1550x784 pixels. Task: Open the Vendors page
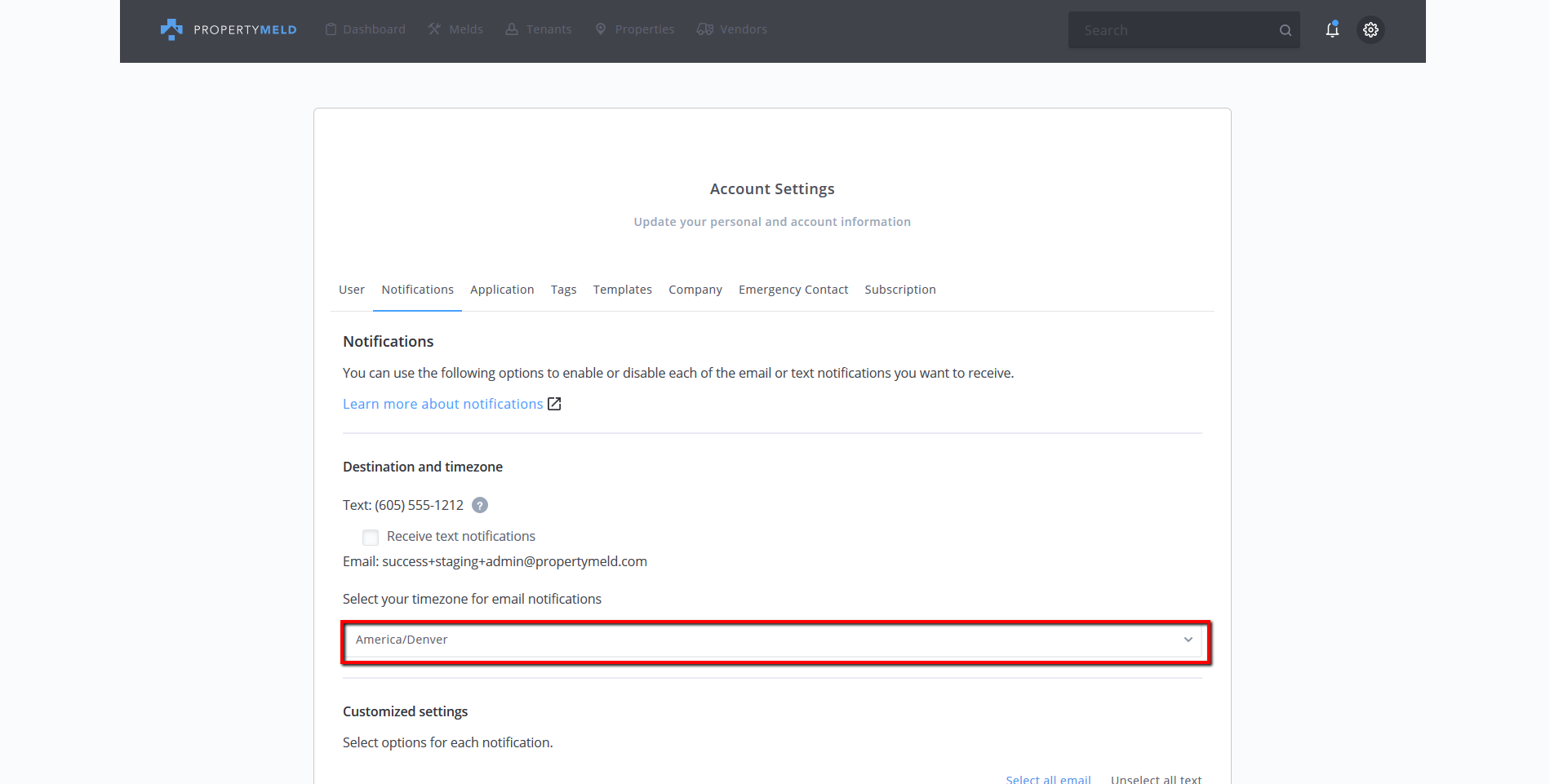732,29
